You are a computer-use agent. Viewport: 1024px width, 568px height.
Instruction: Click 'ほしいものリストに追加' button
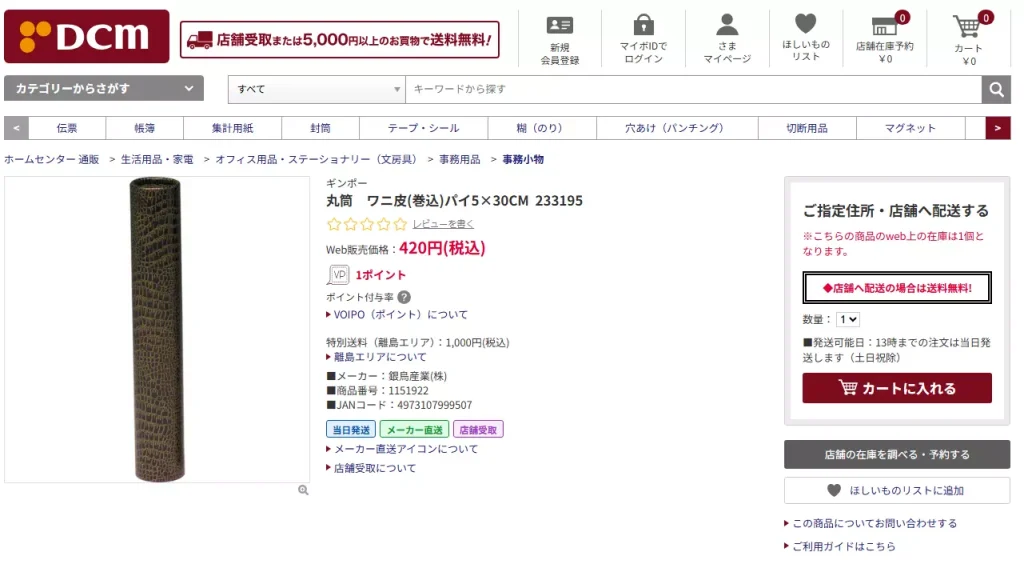[x=897, y=490]
